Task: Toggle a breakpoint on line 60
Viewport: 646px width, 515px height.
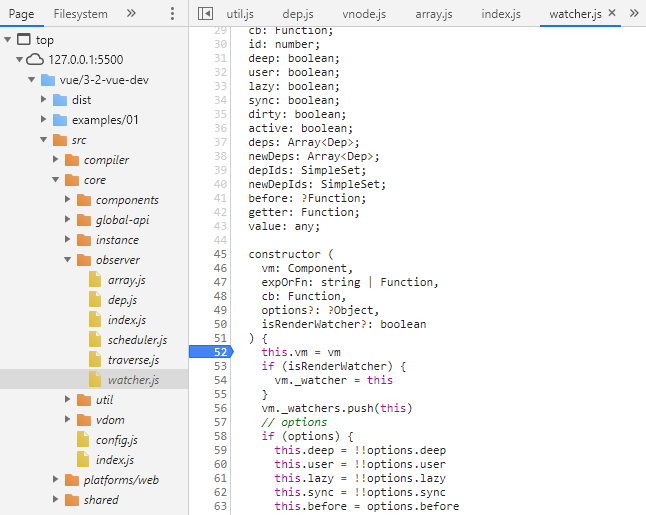Action: coord(220,464)
